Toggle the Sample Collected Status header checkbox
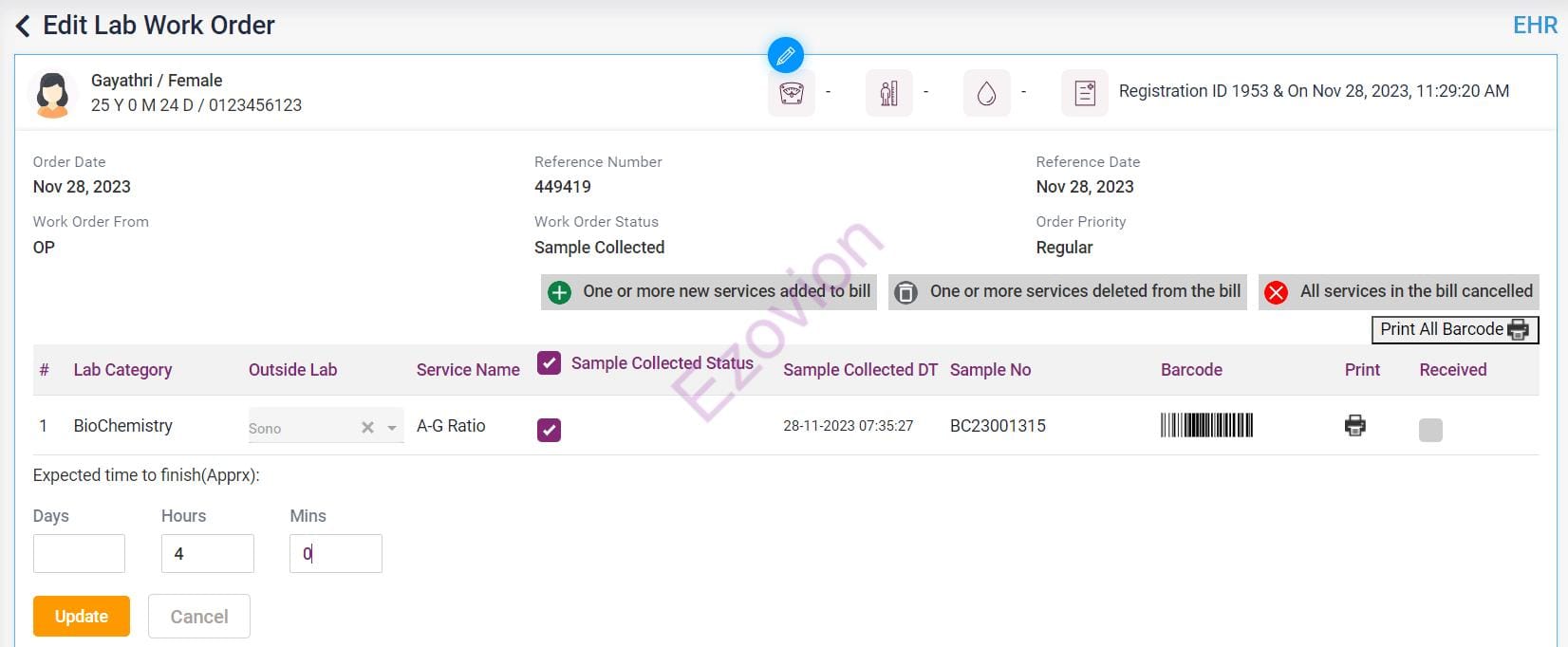Image resolution: width=1568 pixels, height=647 pixels. tap(549, 363)
